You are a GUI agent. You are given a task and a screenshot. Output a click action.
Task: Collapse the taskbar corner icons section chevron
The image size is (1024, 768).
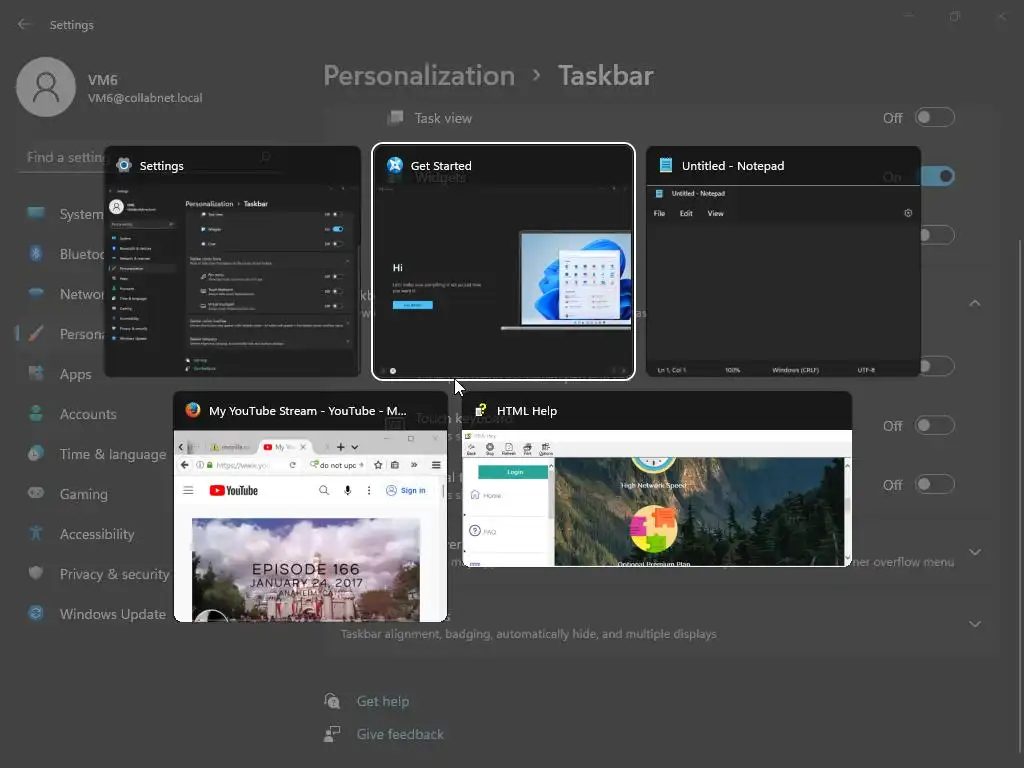pyautogui.click(x=974, y=303)
